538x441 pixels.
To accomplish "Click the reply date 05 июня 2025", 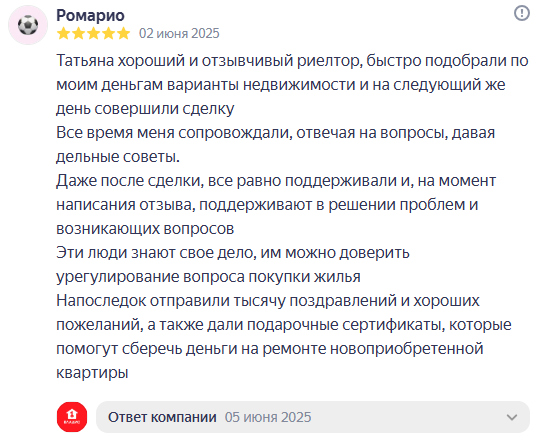I will [x=268, y=417].
